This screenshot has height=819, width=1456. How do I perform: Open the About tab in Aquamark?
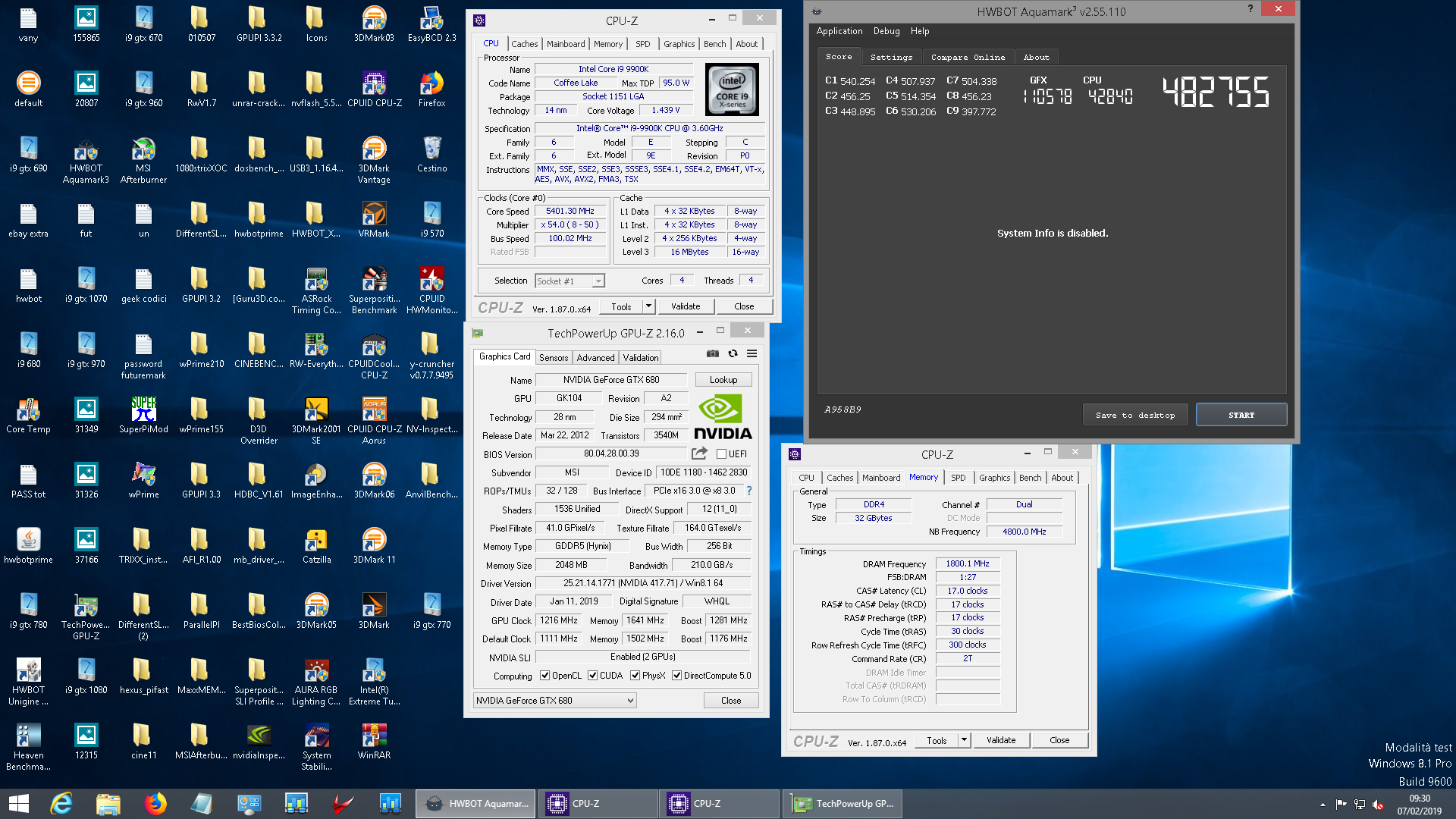(x=1036, y=57)
